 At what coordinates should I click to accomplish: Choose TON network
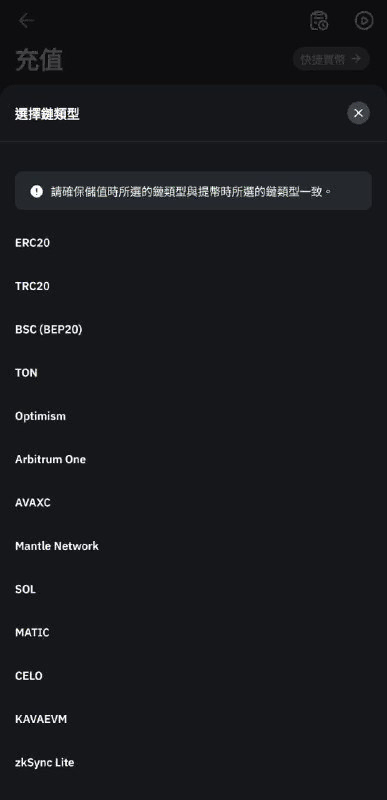tap(193, 373)
